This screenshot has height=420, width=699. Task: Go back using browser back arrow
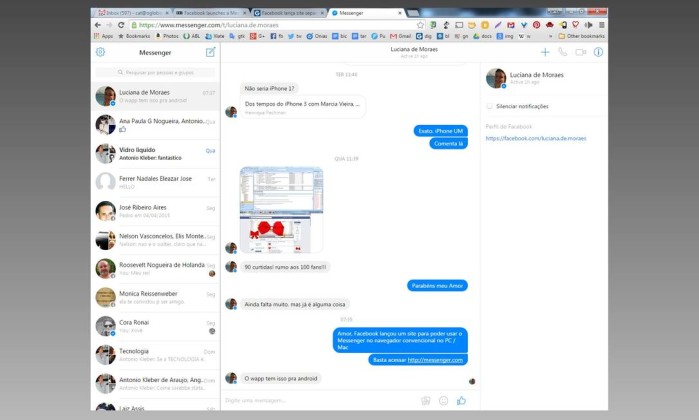point(98,25)
